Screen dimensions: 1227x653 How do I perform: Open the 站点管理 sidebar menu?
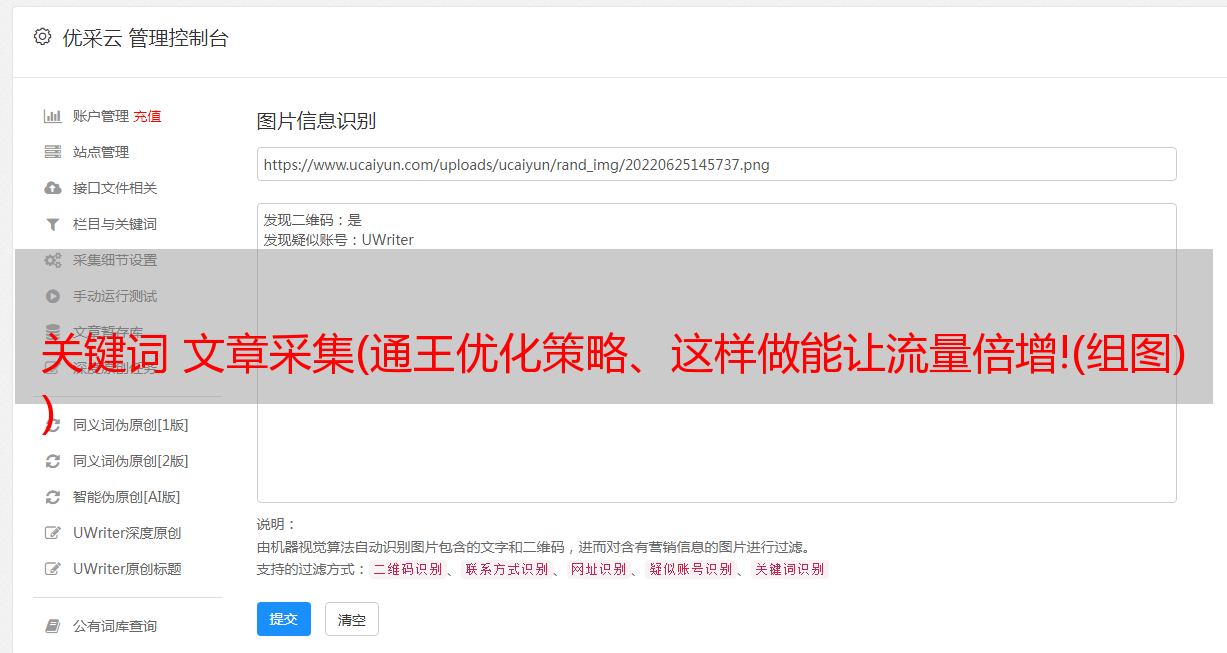(x=101, y=152)
